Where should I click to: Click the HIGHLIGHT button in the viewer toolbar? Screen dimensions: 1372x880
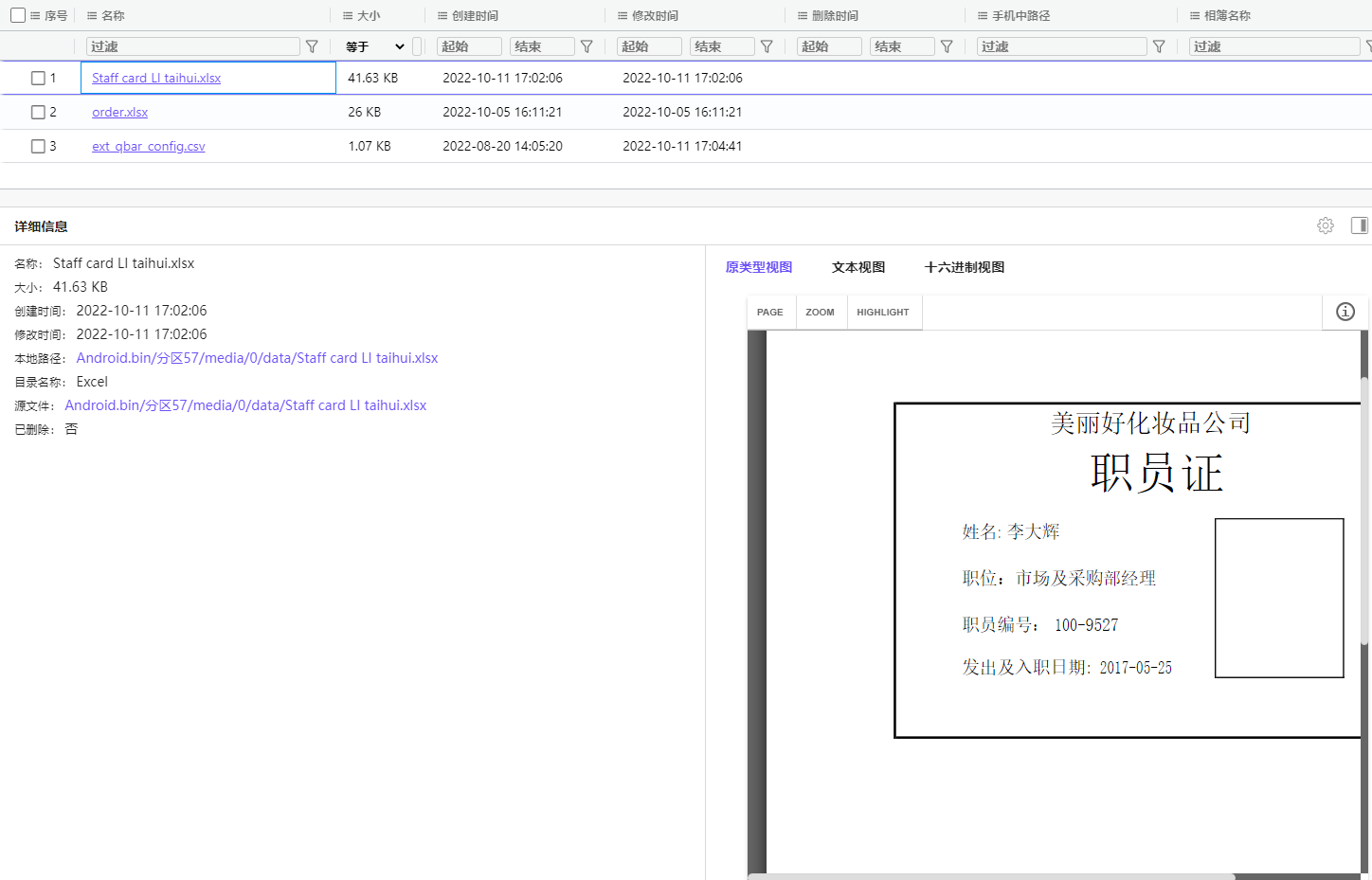[882, 312]
